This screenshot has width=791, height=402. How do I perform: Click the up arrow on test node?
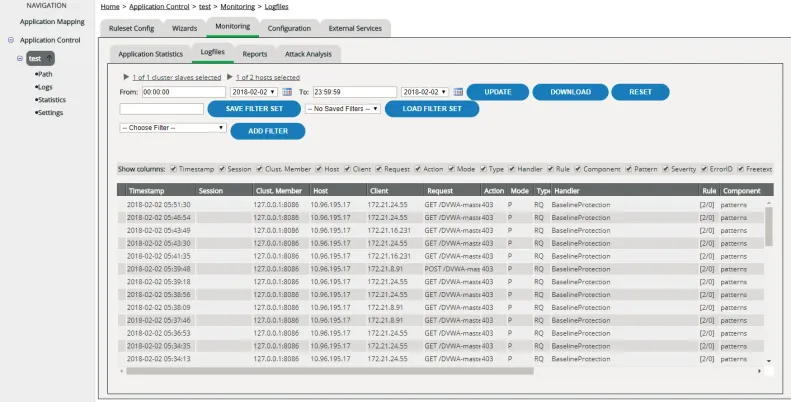point(49,59)
